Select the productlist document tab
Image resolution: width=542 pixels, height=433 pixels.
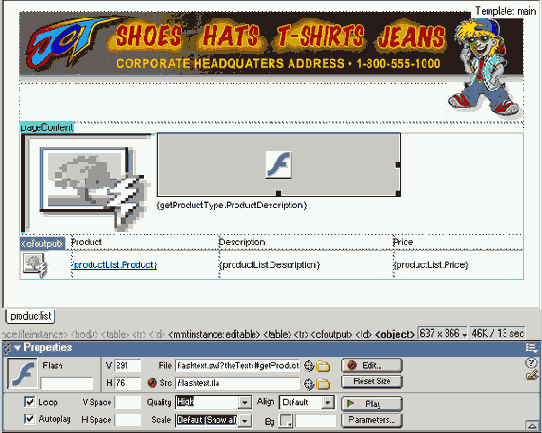click(30, 316)
